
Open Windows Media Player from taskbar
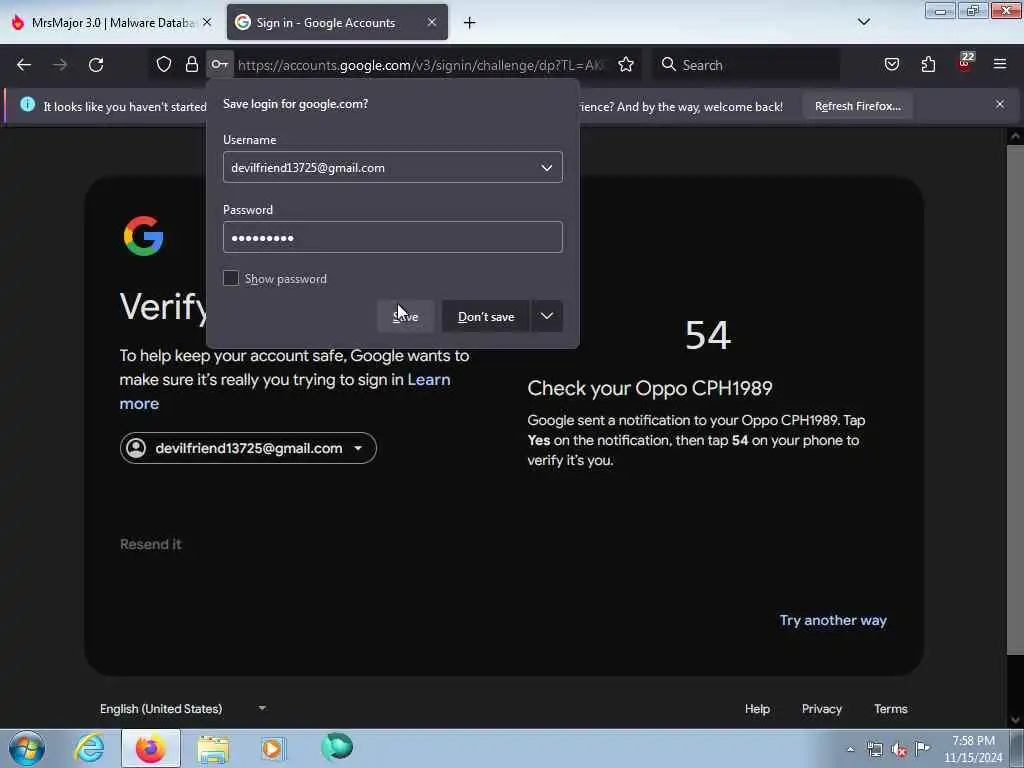pos(273,749)
